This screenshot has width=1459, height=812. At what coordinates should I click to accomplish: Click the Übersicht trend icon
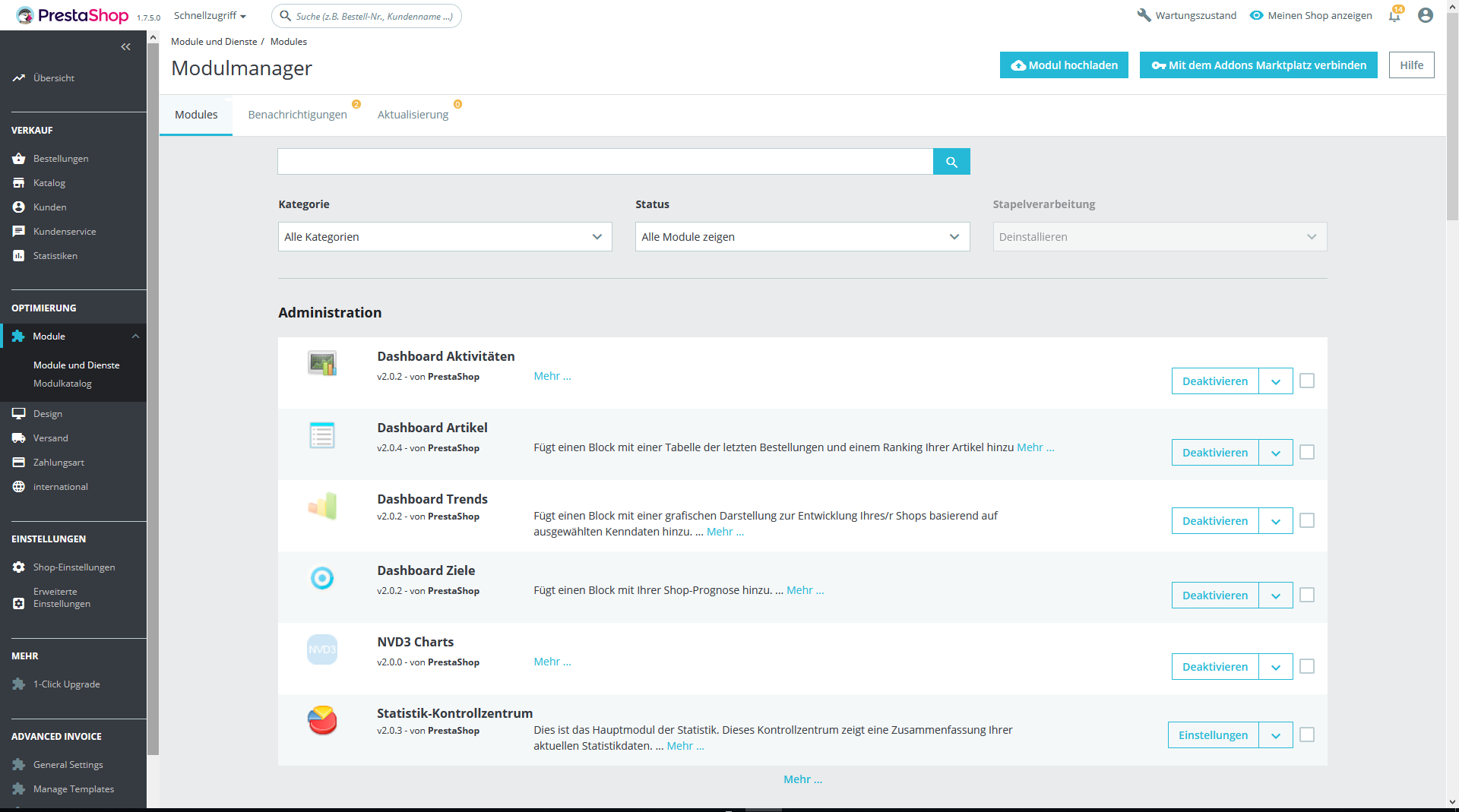point(19,78)
